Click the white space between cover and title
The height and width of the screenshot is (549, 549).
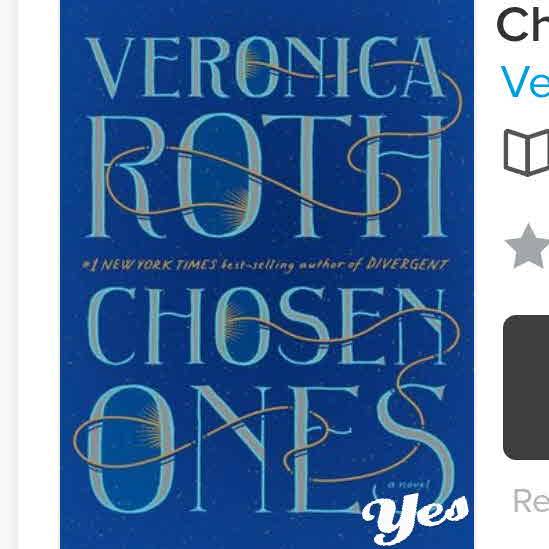click(x=484, y=274)
